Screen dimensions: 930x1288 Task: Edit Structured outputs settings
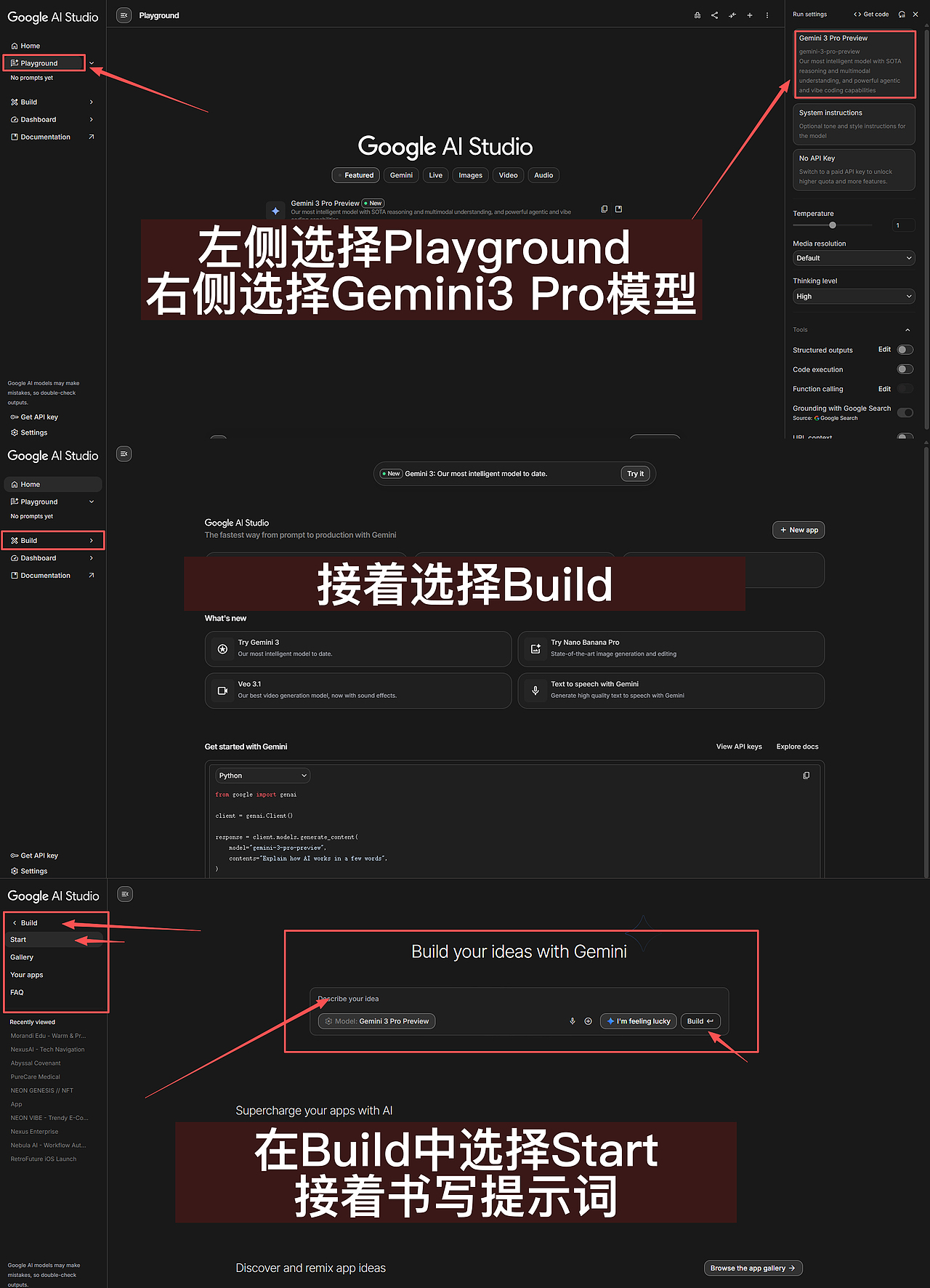click(x=884, y=350)
